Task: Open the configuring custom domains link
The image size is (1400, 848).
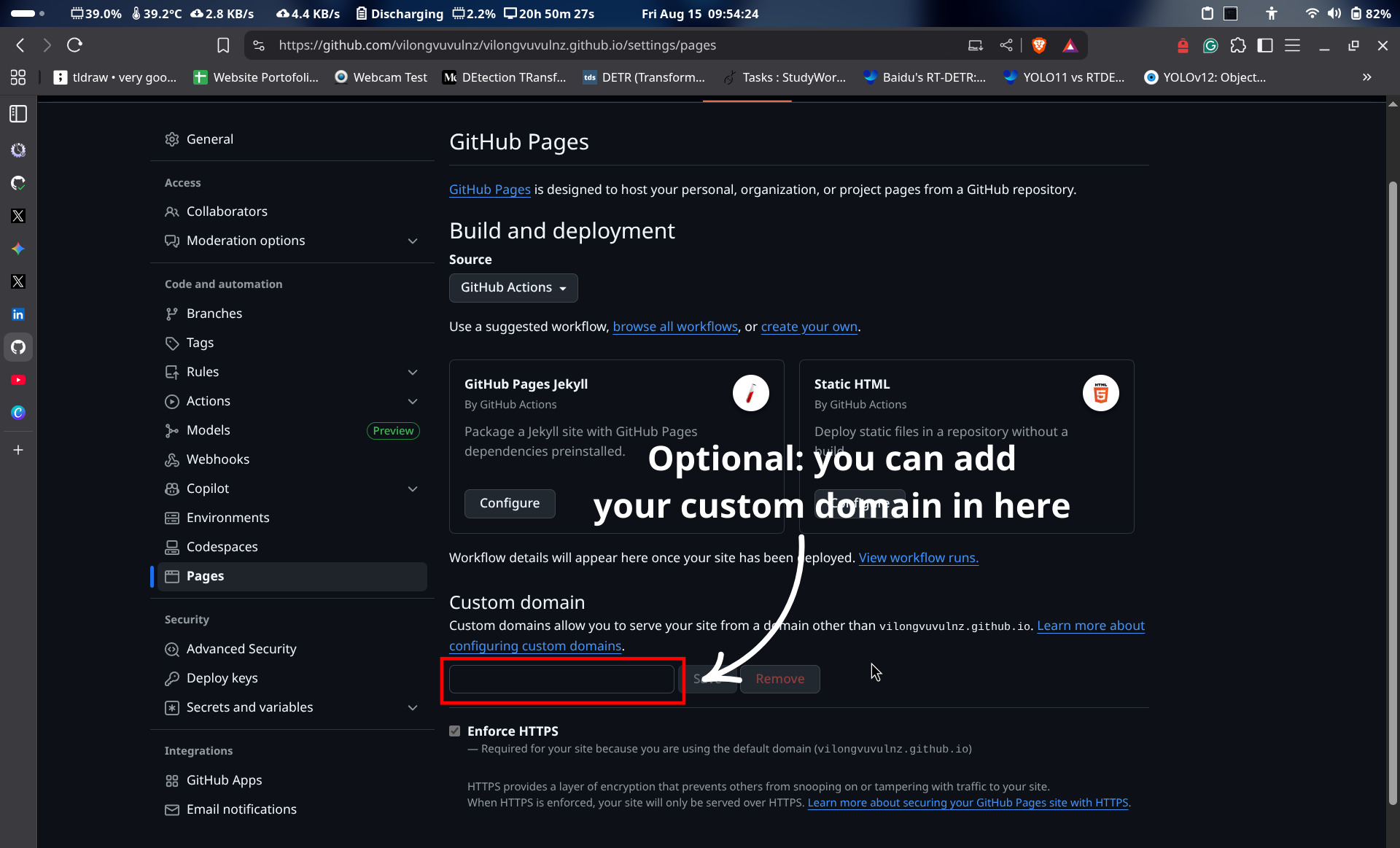Action: [x=535, y=646]
